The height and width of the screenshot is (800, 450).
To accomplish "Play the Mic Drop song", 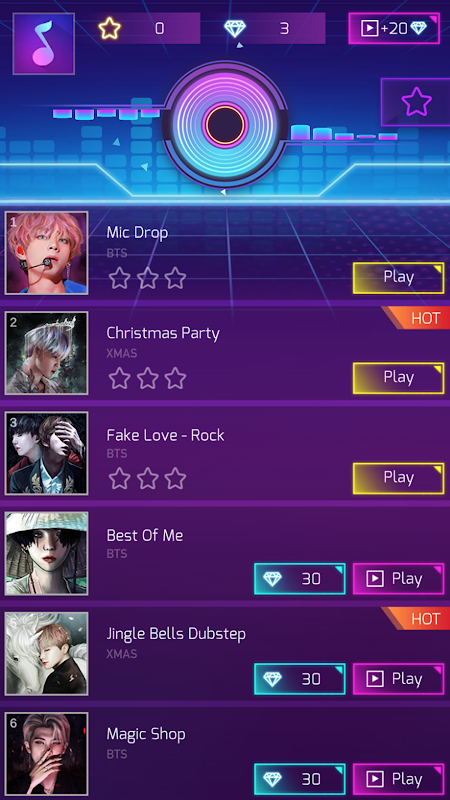I will [x=398, y=278].
